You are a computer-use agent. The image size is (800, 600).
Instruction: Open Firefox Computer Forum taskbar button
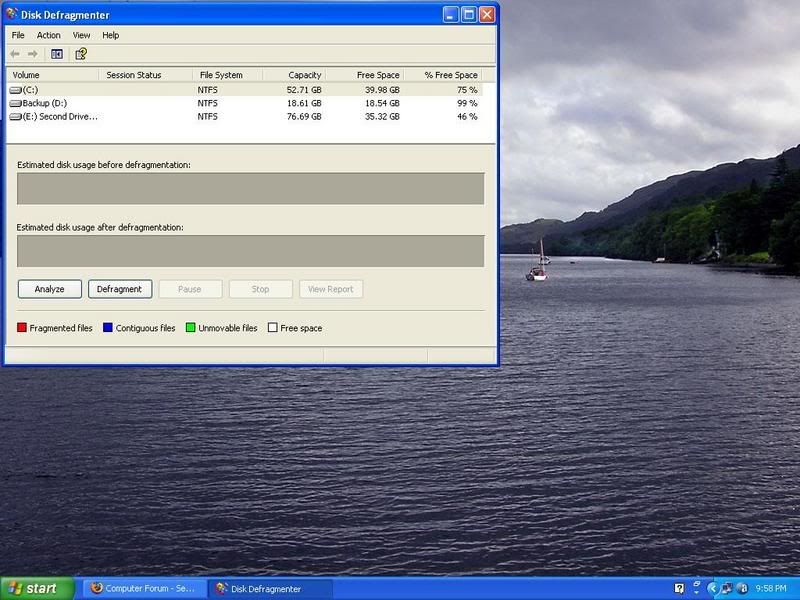coord(144,588)
